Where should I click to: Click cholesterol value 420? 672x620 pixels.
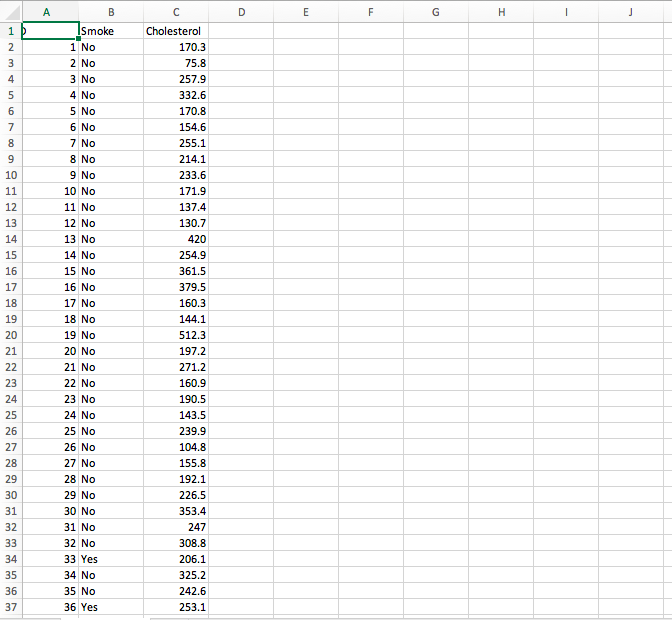[176, 239]
